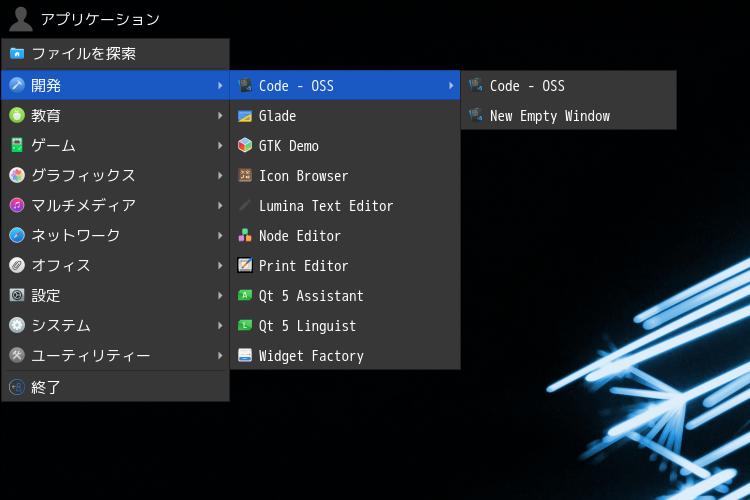Expand the ユーティリティー submenu arrow
This screenshot has width=750, height=500.
click(x=220, y=355)
